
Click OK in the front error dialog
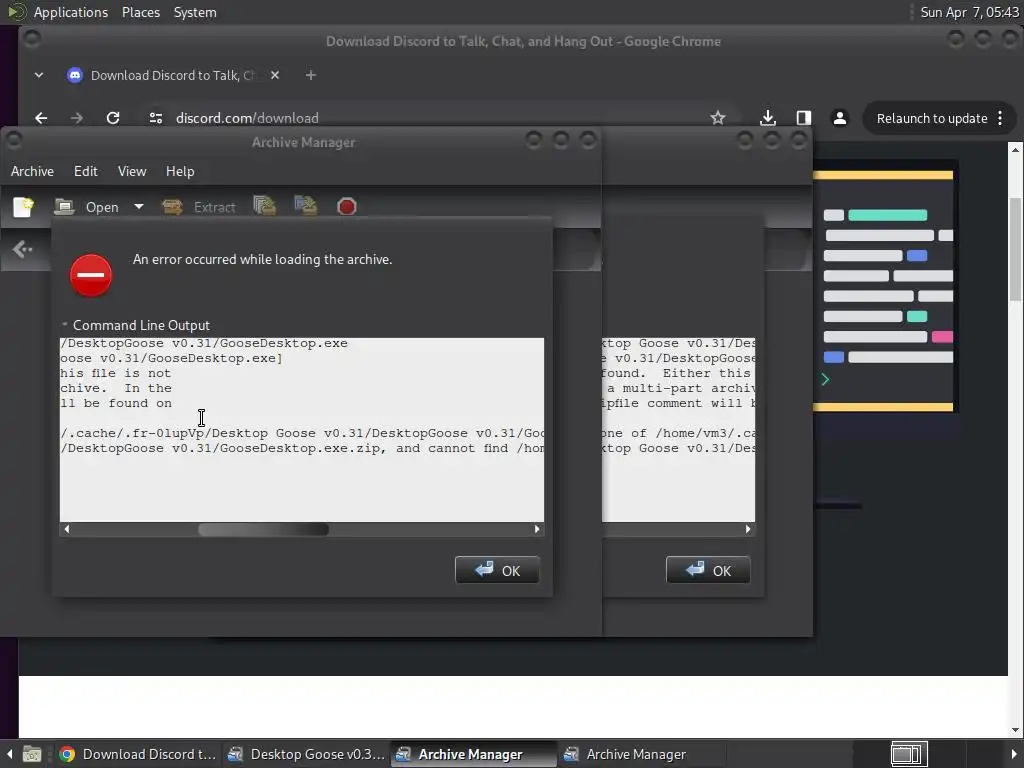pos(497,570)
